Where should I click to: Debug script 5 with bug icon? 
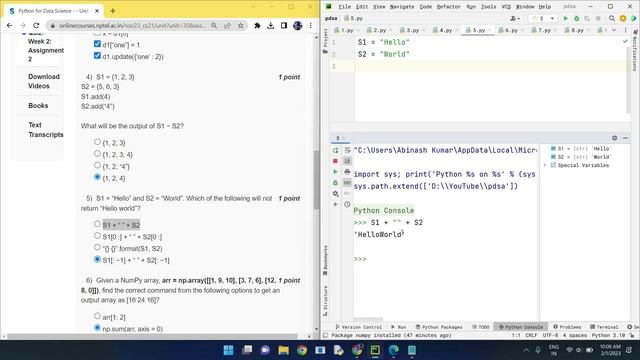tap(577, 18)
